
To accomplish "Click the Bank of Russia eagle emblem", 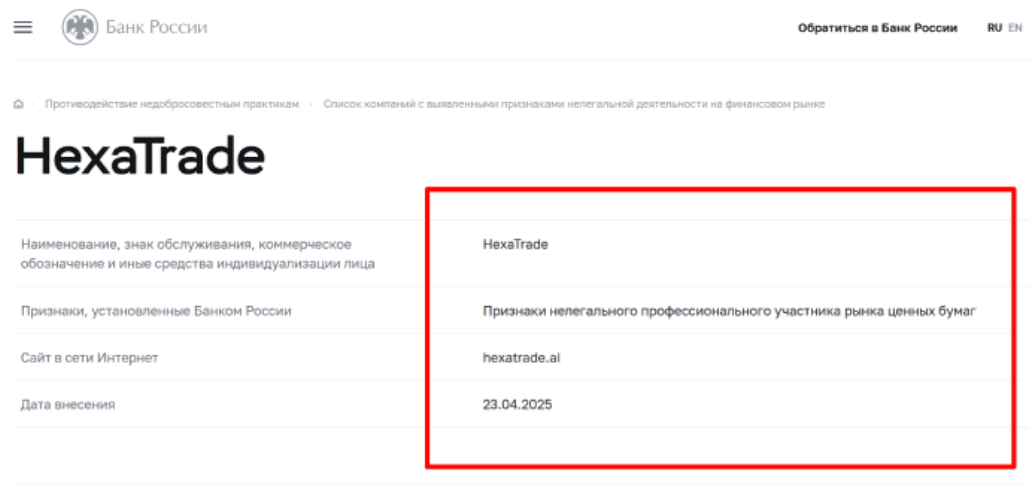I will click(x=80, y=28).
